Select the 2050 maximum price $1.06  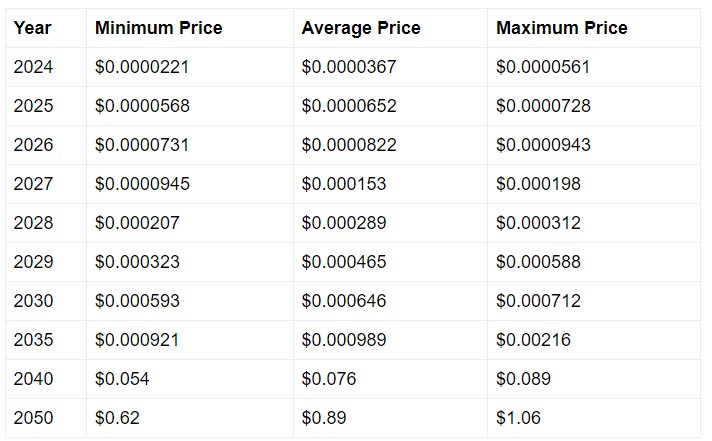click(x=518, y=418)
